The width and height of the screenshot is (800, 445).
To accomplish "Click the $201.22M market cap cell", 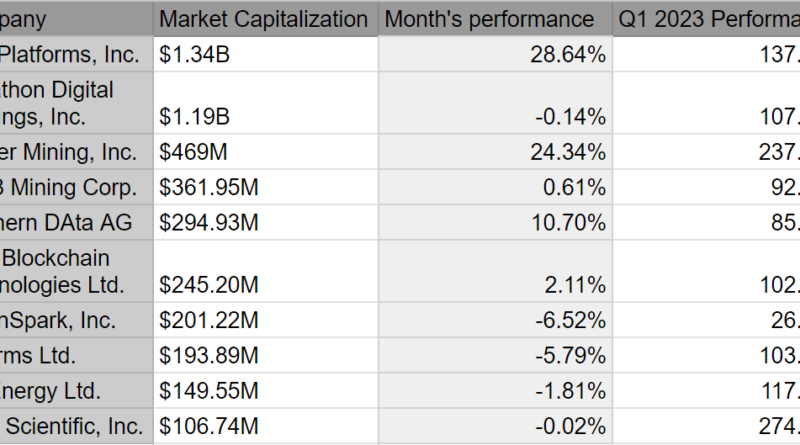I will click(x=264, y=320).
